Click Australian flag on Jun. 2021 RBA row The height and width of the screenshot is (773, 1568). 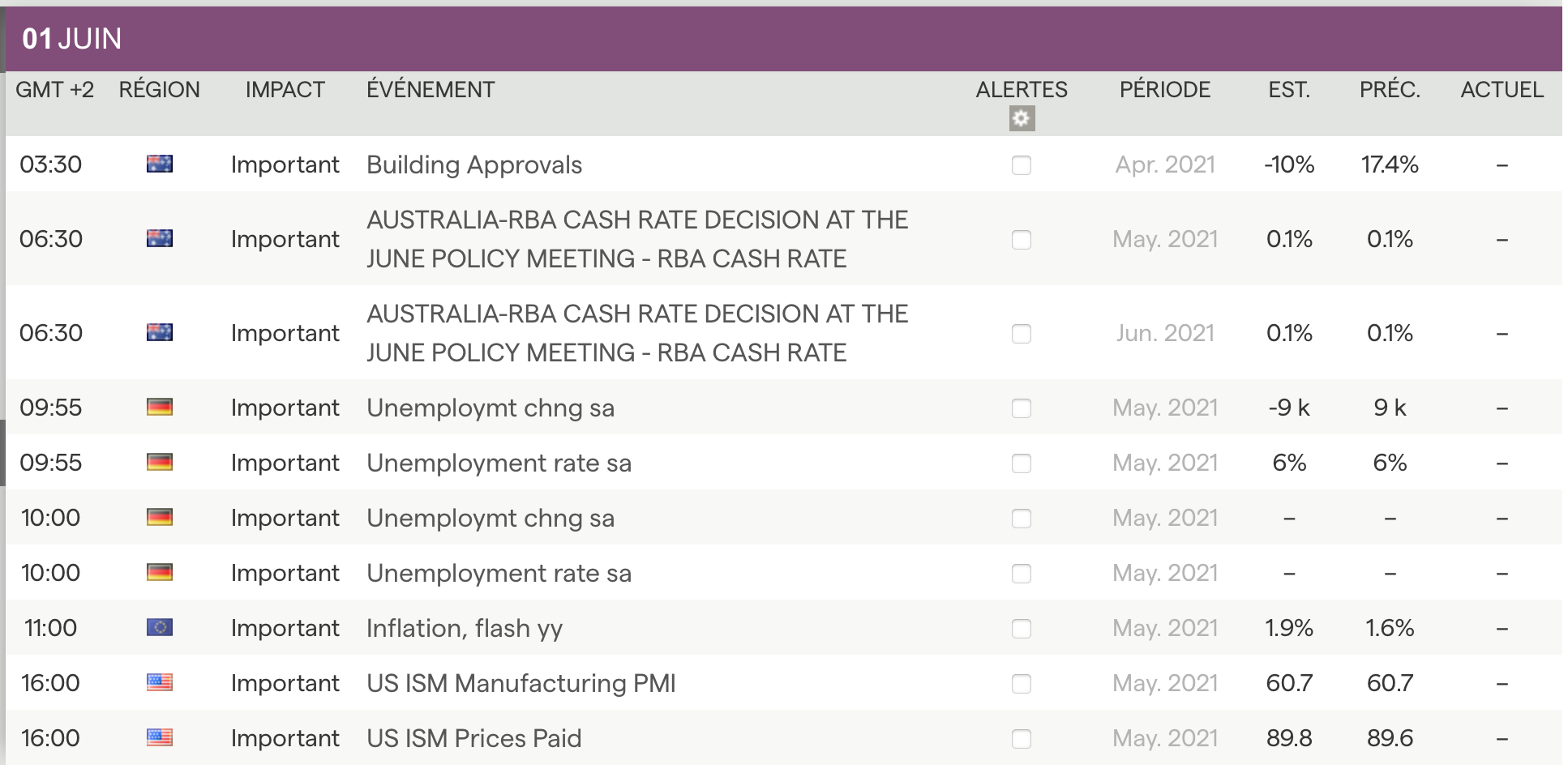(x=160, y=333)
